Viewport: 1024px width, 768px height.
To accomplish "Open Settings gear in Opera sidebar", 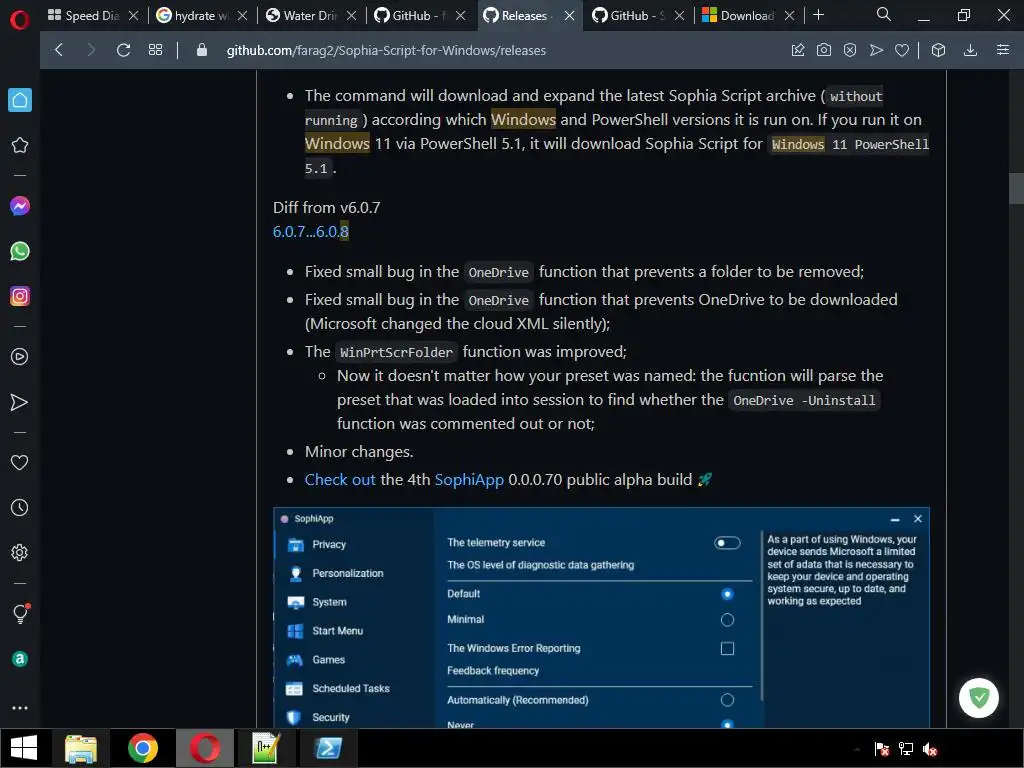I will click(x=20, y=552).
